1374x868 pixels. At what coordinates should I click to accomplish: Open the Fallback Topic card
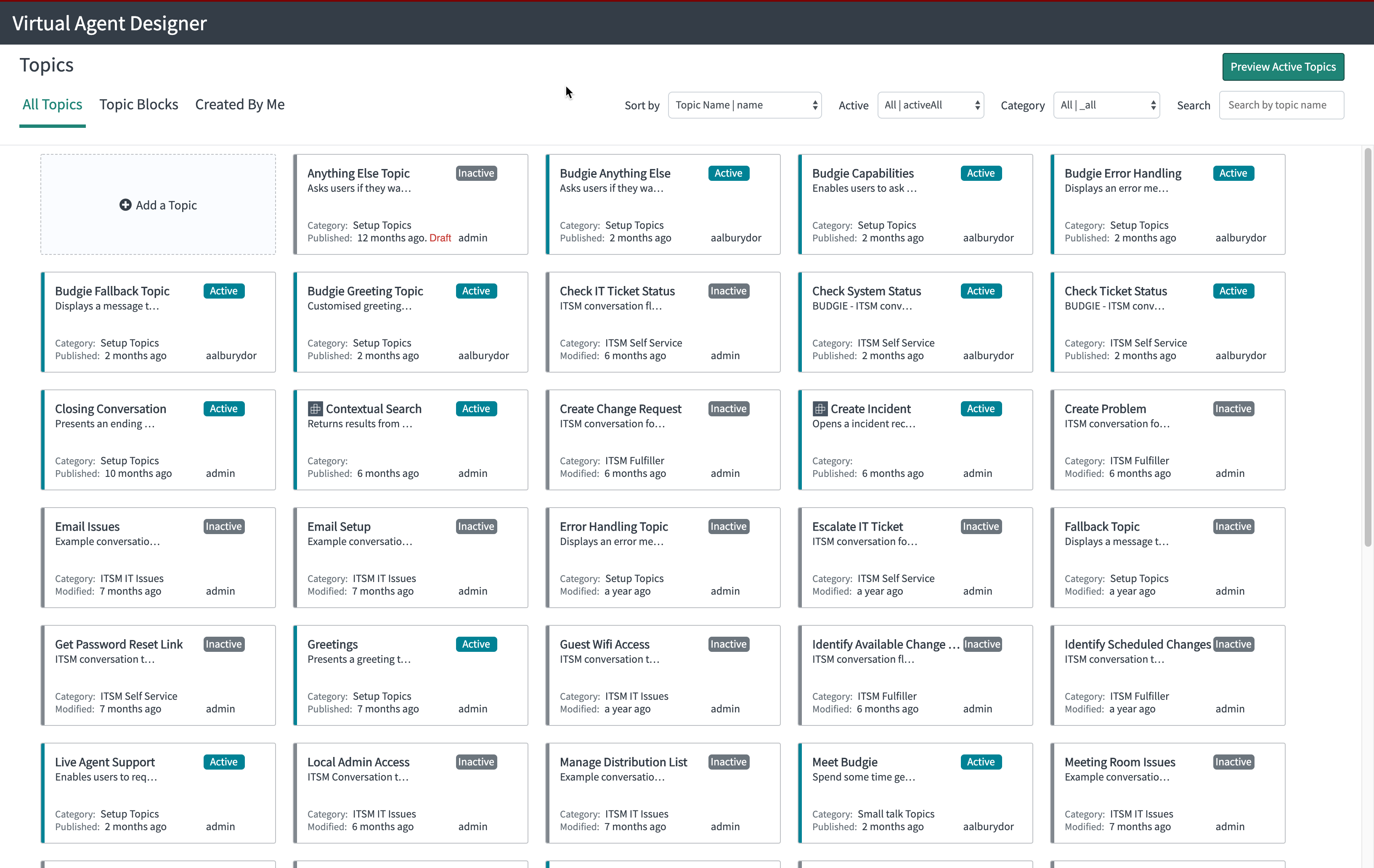coord(1167,558)
